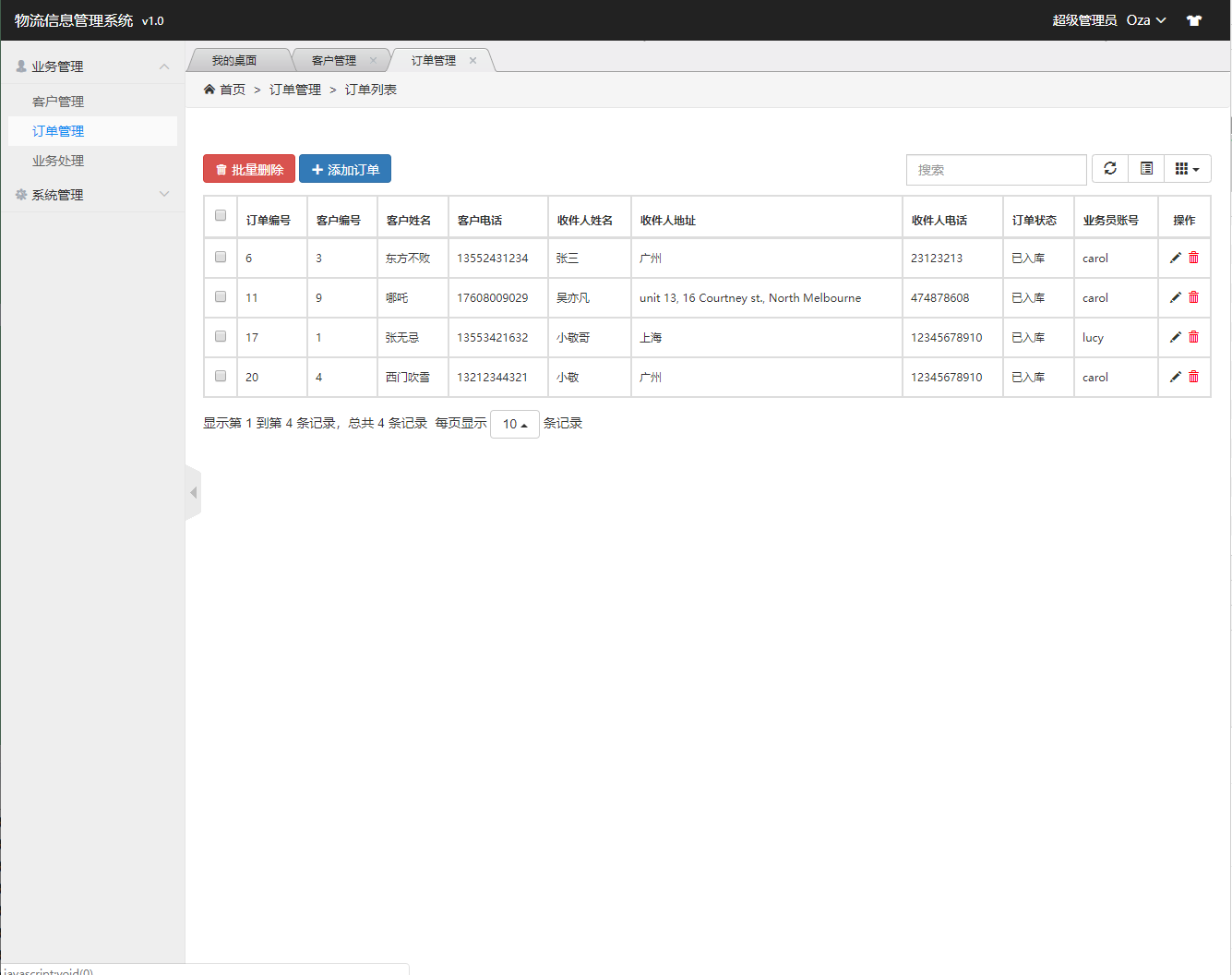Click the 添加订单 button

[345, 169]
